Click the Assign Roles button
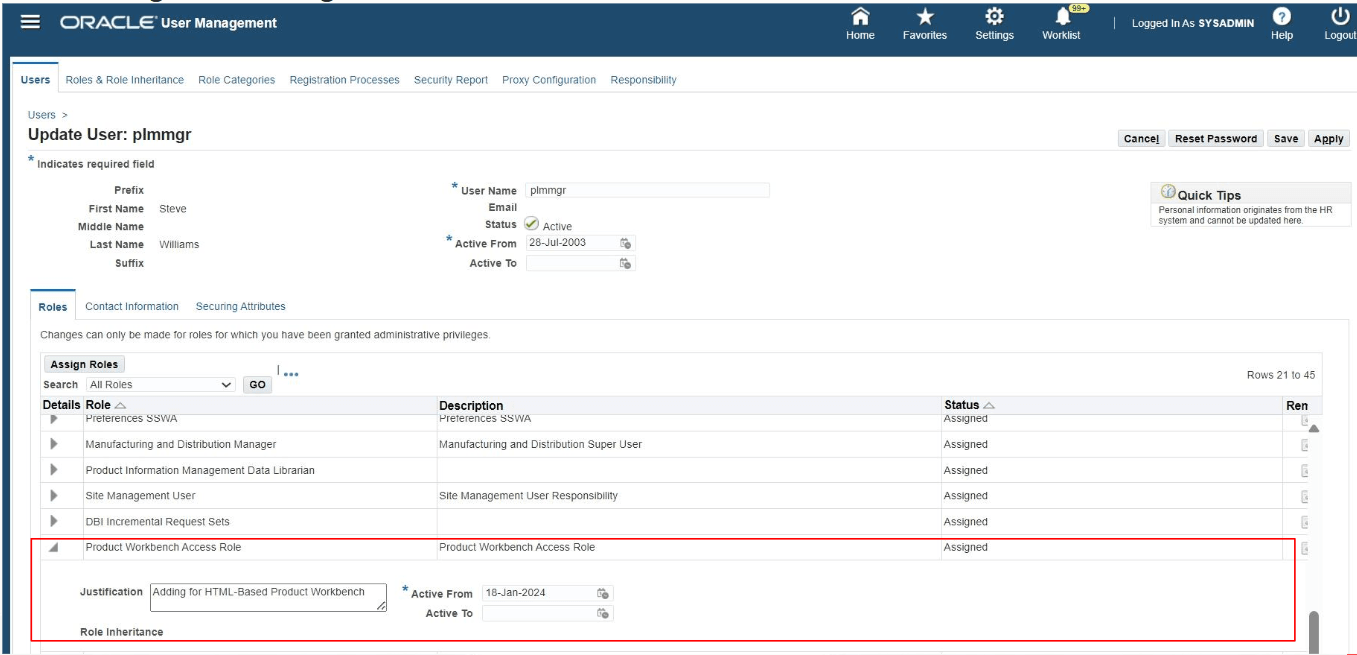Viewport: 1357px width, 655px height. coord(84,365)
